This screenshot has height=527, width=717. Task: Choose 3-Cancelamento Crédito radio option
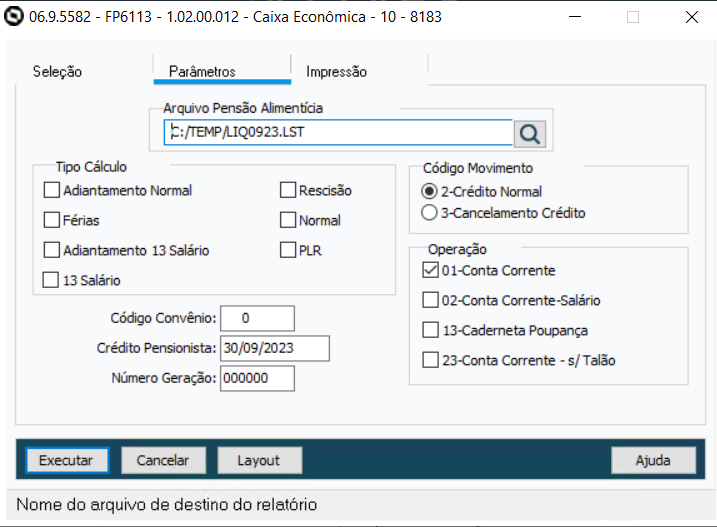click(x=429, y=212)
